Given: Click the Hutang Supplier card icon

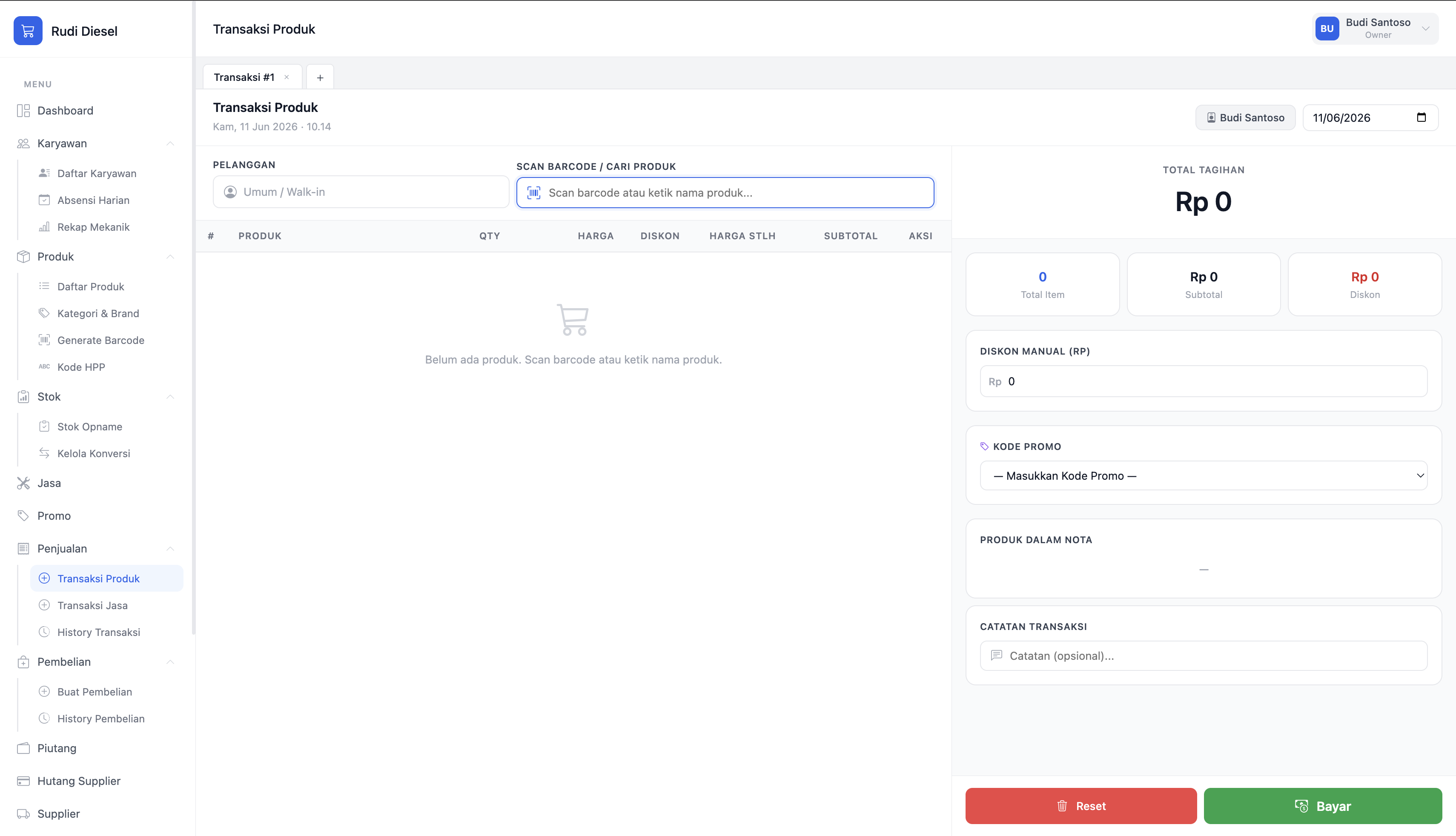Looking at the screenshot, I should coord(23,782).
